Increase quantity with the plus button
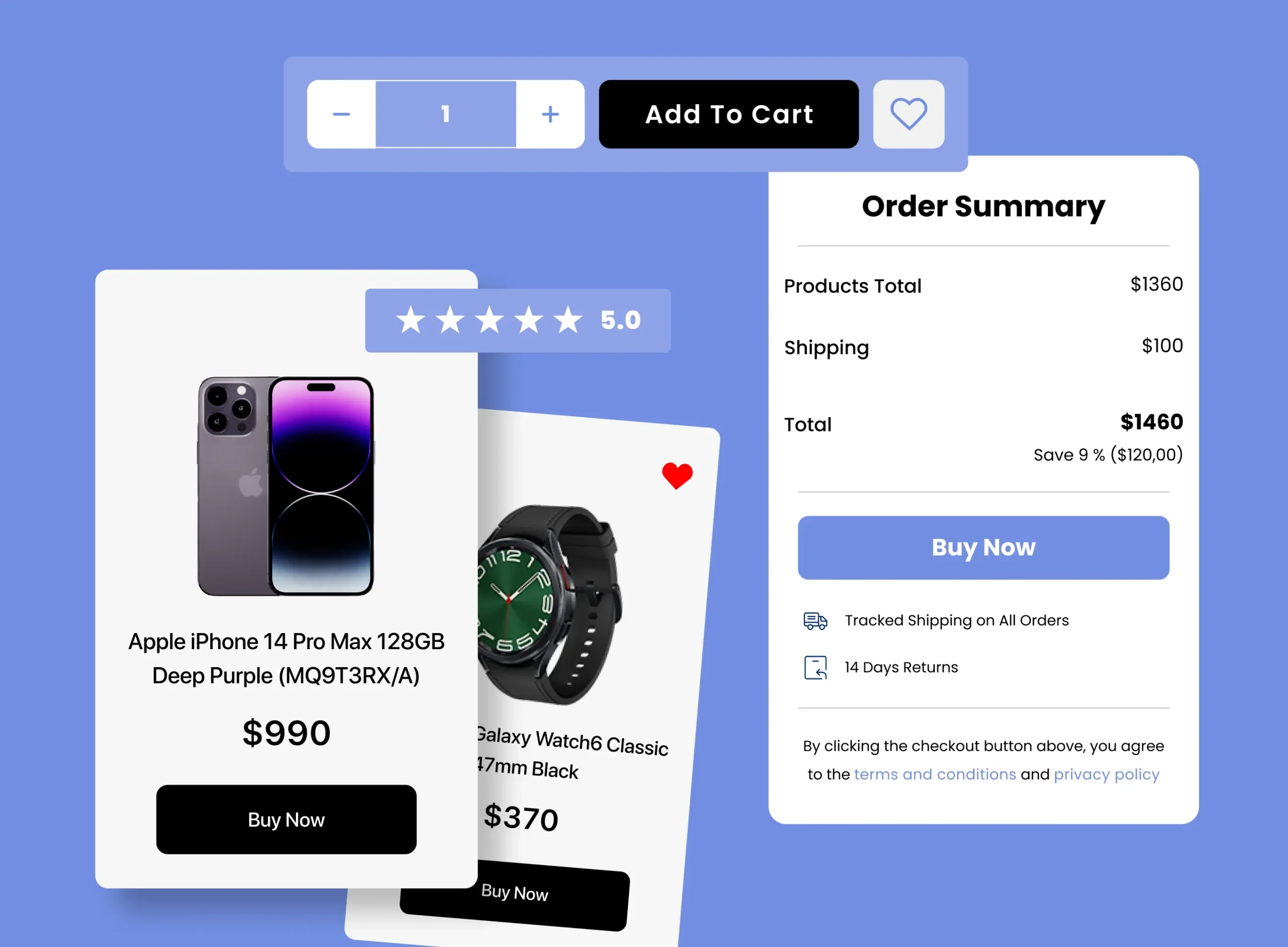This screenshot has height=947, width=1288. pyautogui.click(x=550, y=114)
